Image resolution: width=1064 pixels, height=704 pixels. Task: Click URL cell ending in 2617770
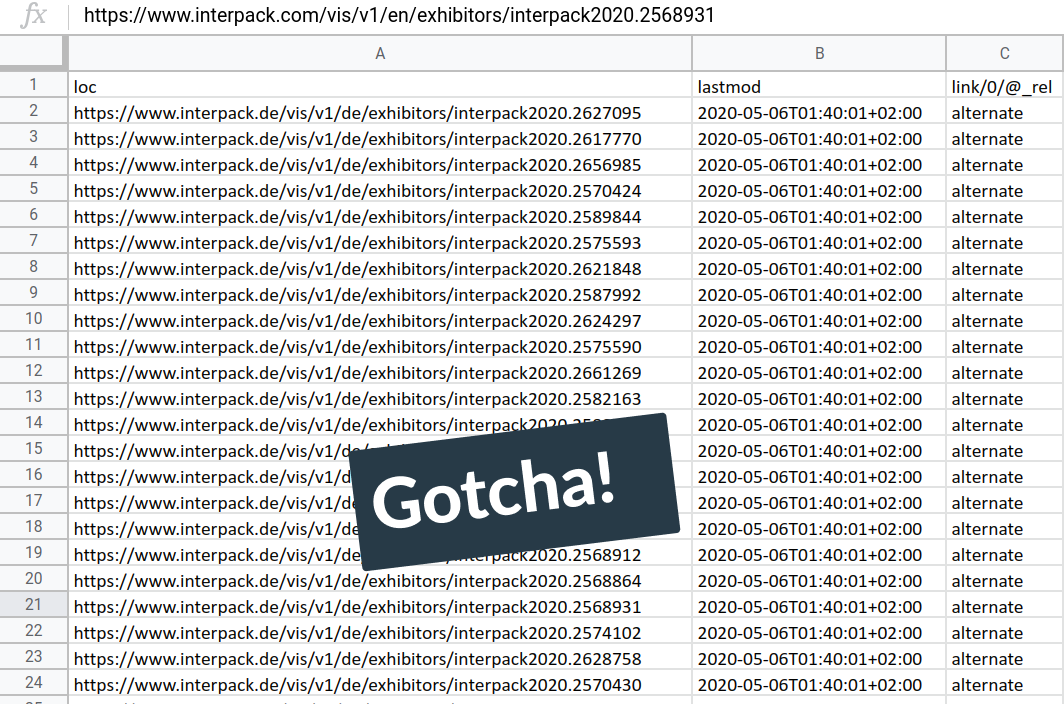click(x=380, y=138)
